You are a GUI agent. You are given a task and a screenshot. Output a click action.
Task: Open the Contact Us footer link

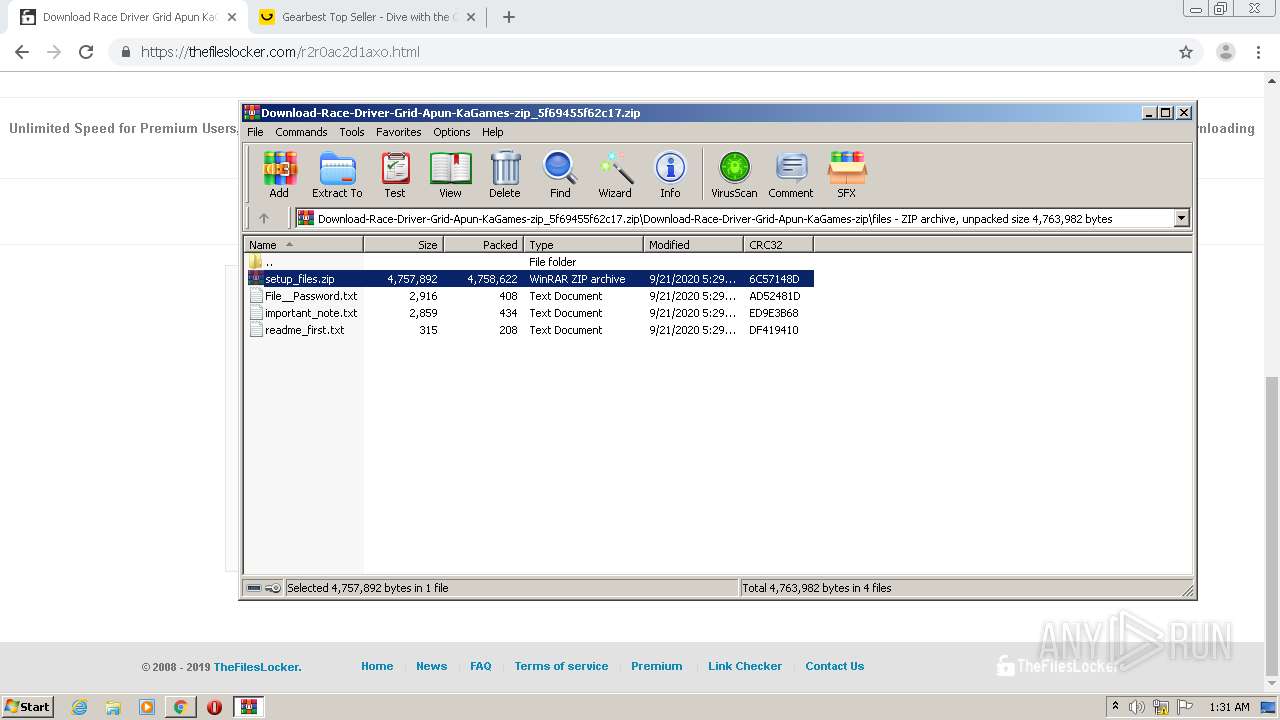click(x=835, y=666)
